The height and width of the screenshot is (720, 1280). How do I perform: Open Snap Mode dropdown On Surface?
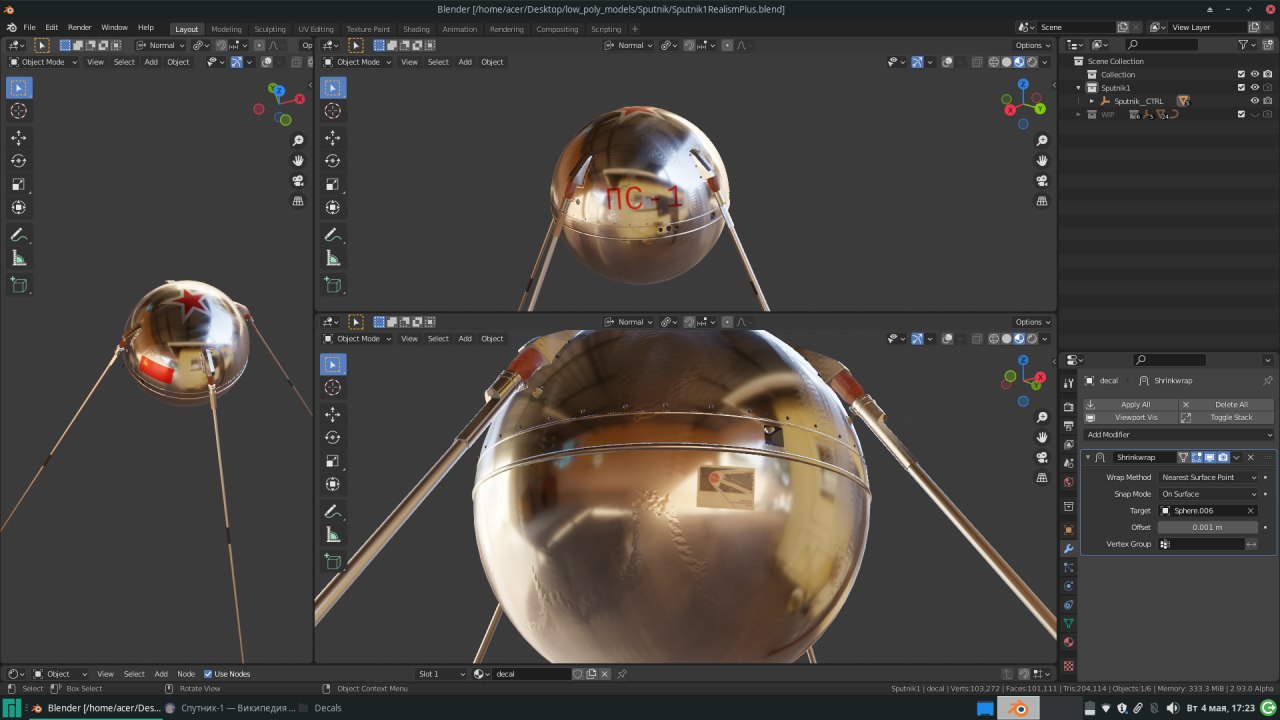pyautogui.click(x=1208, y=494)
